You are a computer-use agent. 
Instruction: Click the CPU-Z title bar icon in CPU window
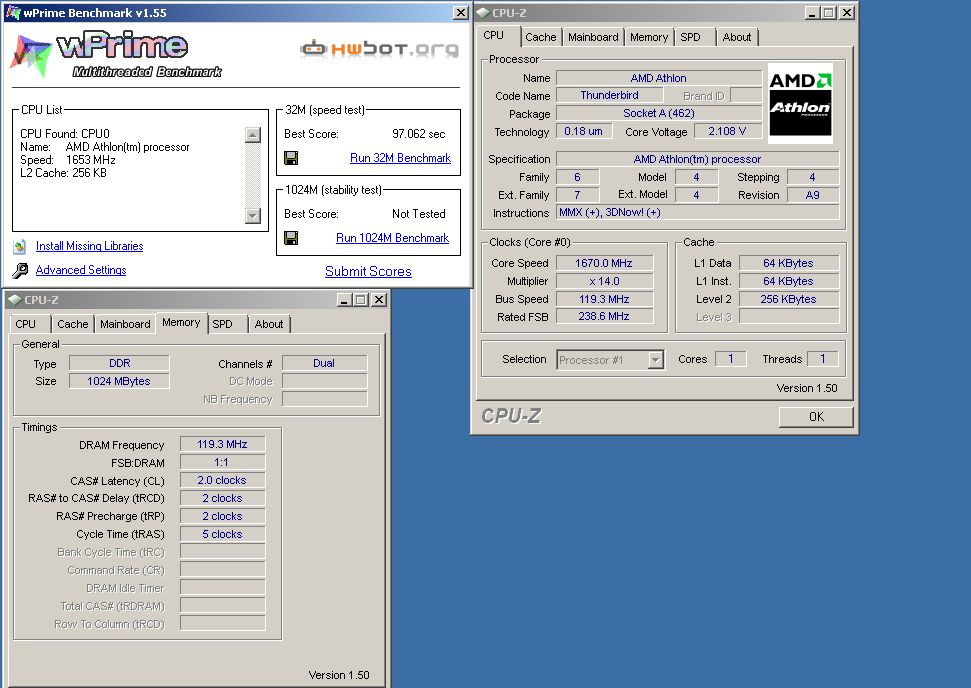click(x=483, y=12)
